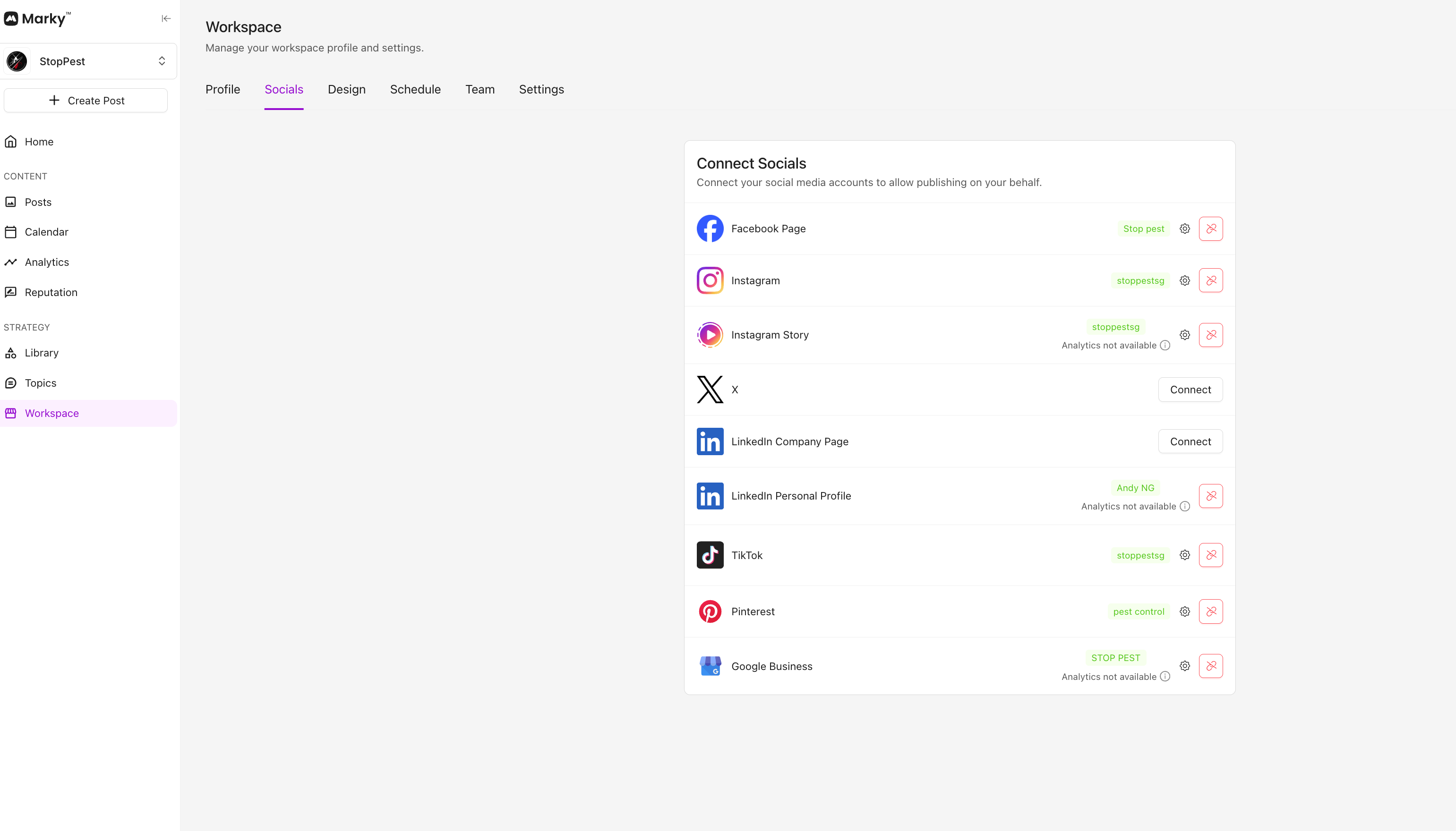Click the Marky logo
The width and height of the screenshot is (1456, 831).
point(37,19)
